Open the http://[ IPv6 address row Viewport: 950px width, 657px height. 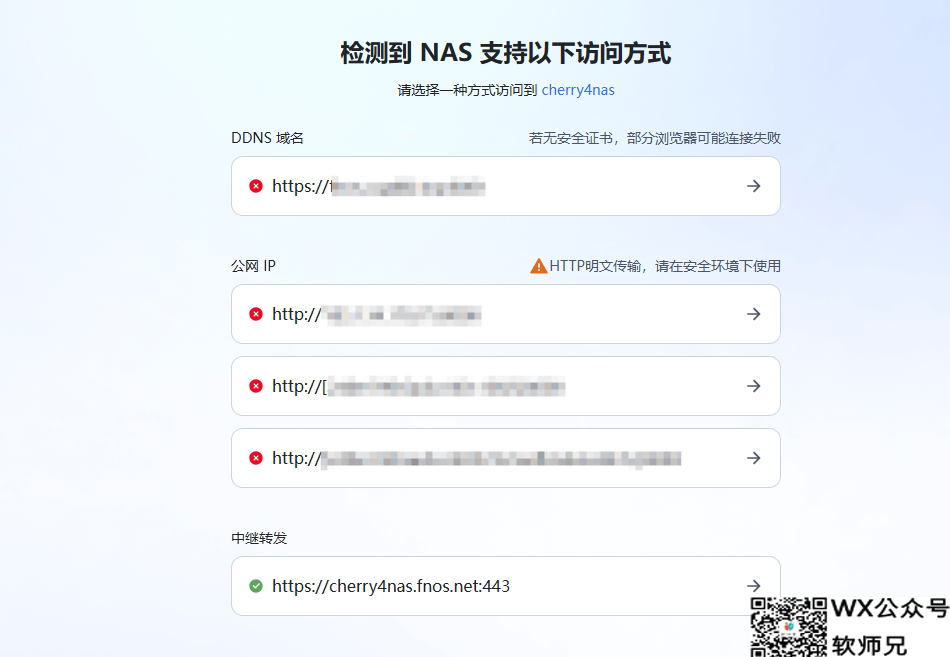(x=505, y=386)
